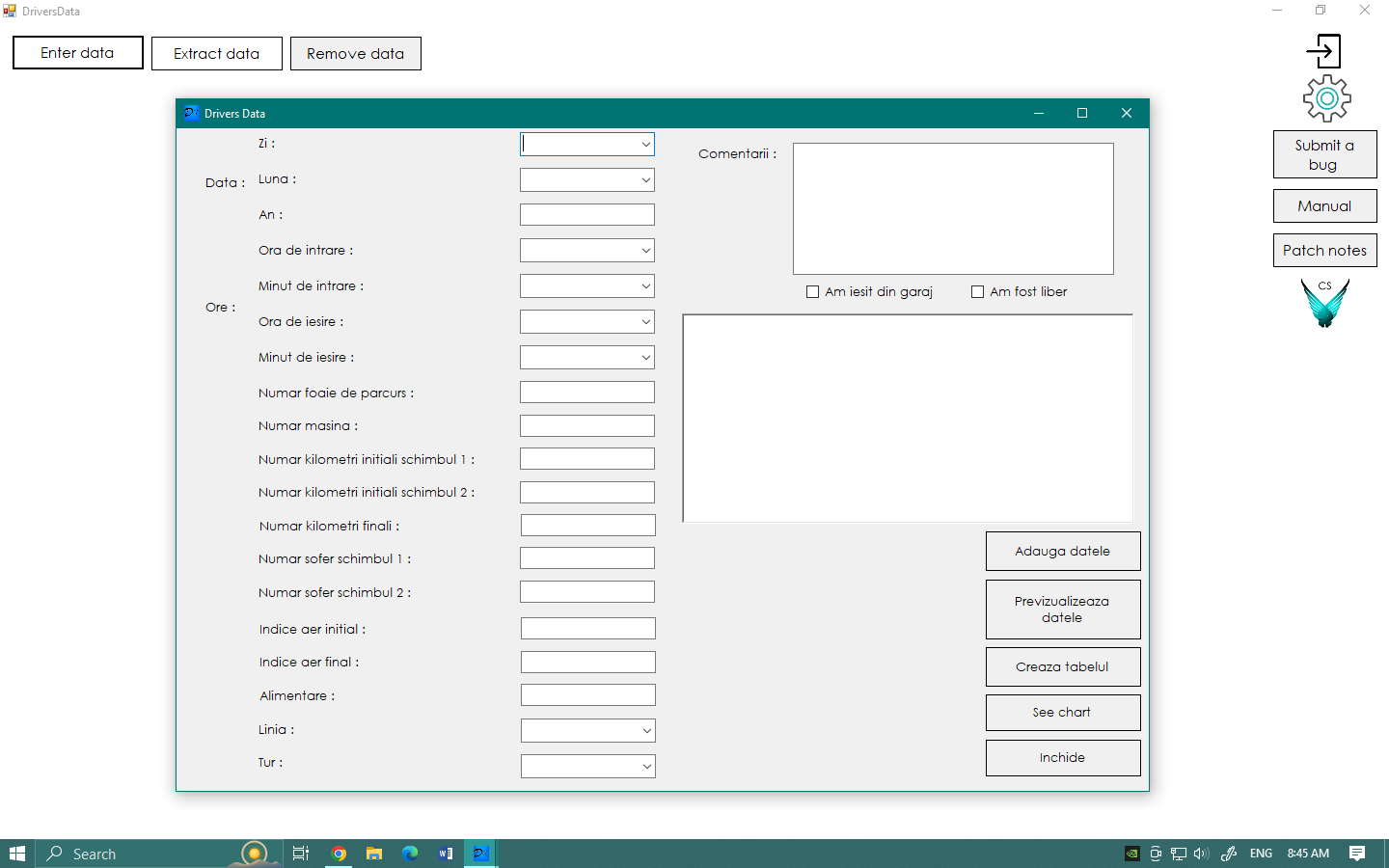Launch Microsoft Edge from the taskbar
The height and width of the screenshot is (868, 1389).
pyautogui.click(x=410, y=854)
